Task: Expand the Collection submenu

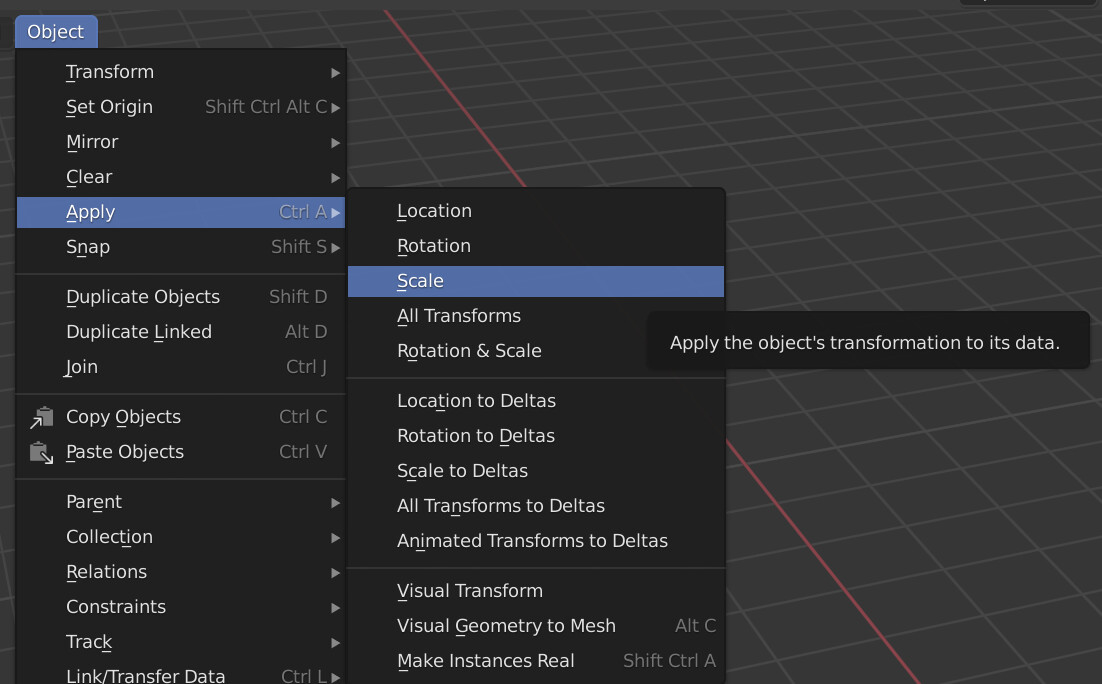Action: pos(109,536)
